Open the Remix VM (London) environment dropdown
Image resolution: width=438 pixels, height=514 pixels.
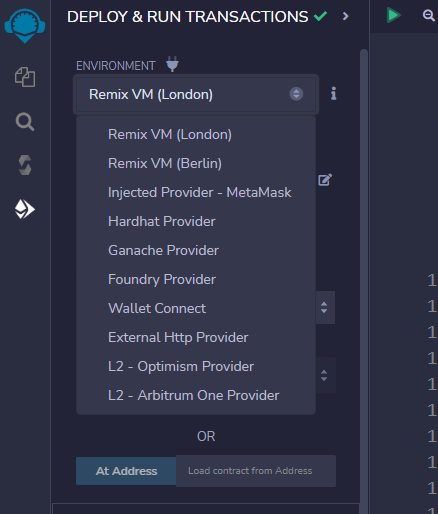(196, 94)
